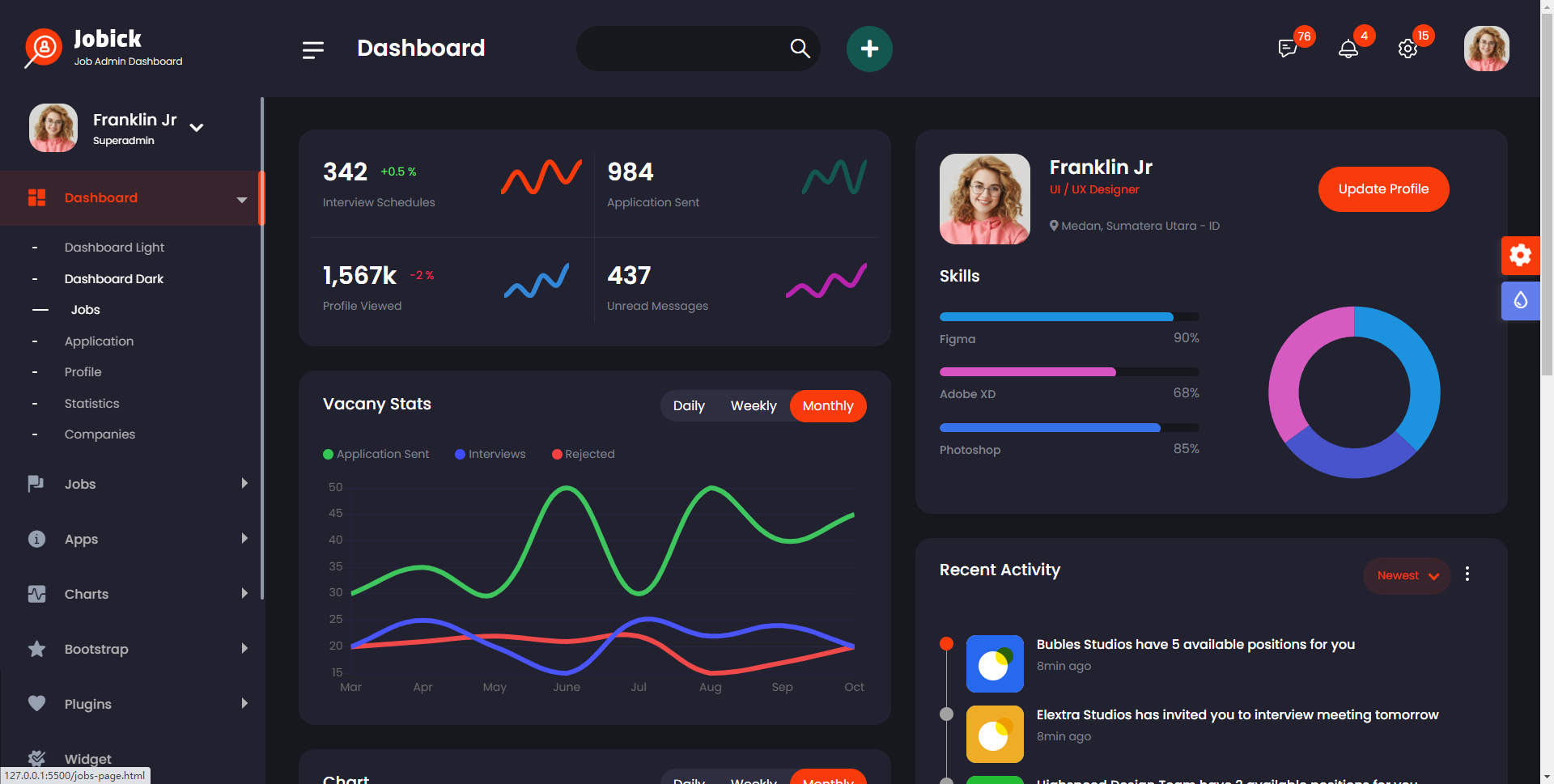The height and width of the screenshot is (784, 1554).
Task: Click the Apps info icon in sidebar
Action: coord(36,539)
